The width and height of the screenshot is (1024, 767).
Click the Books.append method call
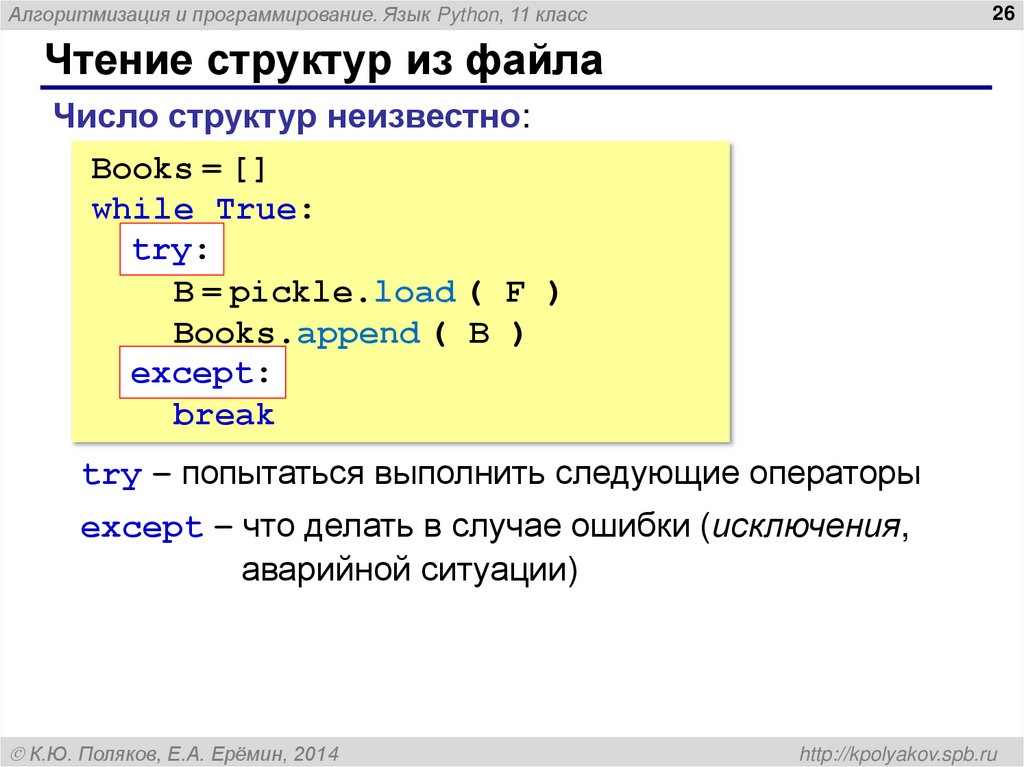tap(298, 332)
